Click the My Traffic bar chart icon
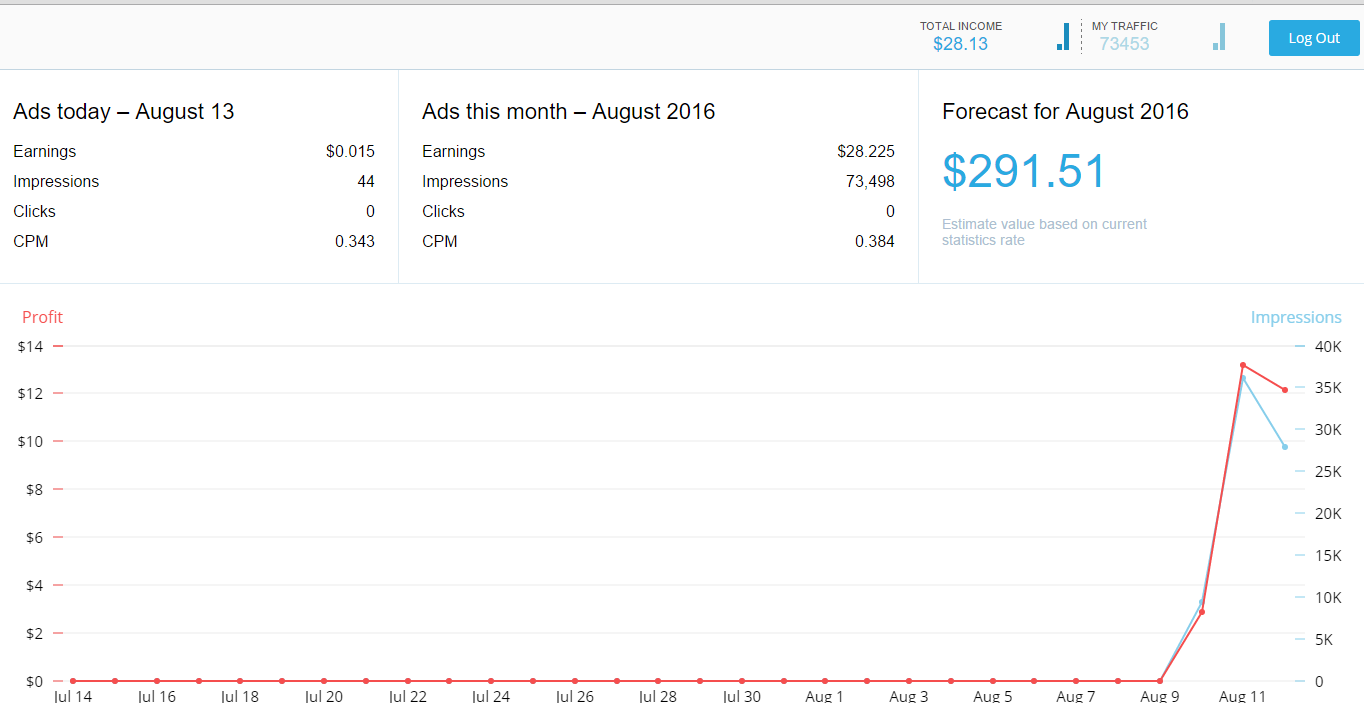This screenshot has height=703, width=1364. pyautogui.click(x=1219, y=37)
